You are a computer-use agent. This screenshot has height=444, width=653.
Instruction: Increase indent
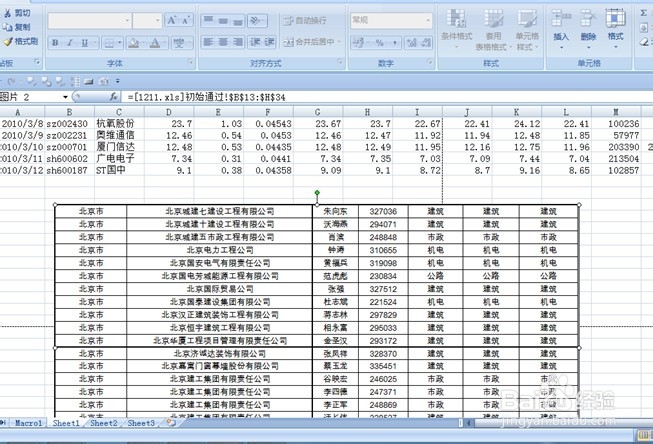[269, 42]
